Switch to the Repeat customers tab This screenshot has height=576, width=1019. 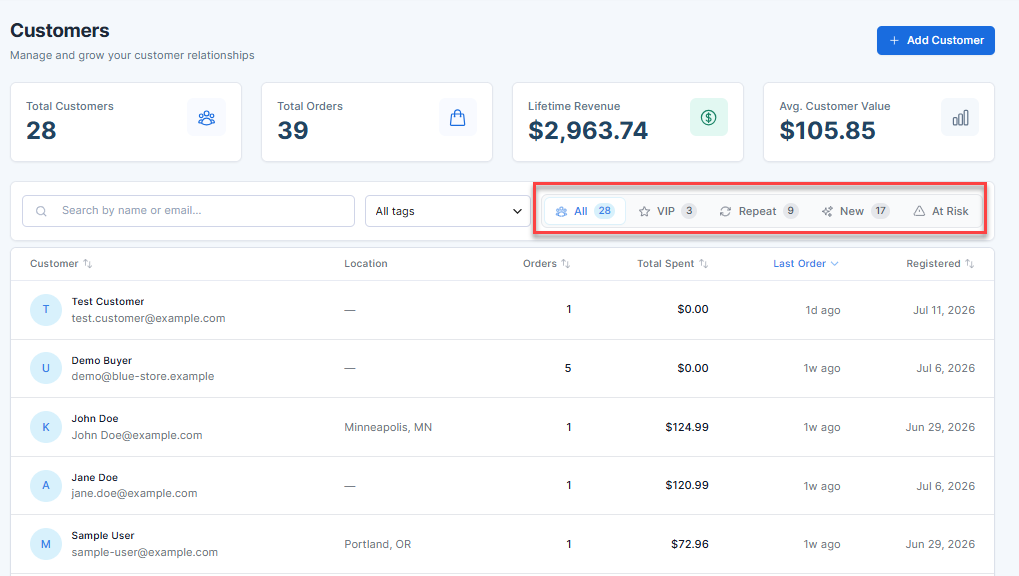point(758,211)
